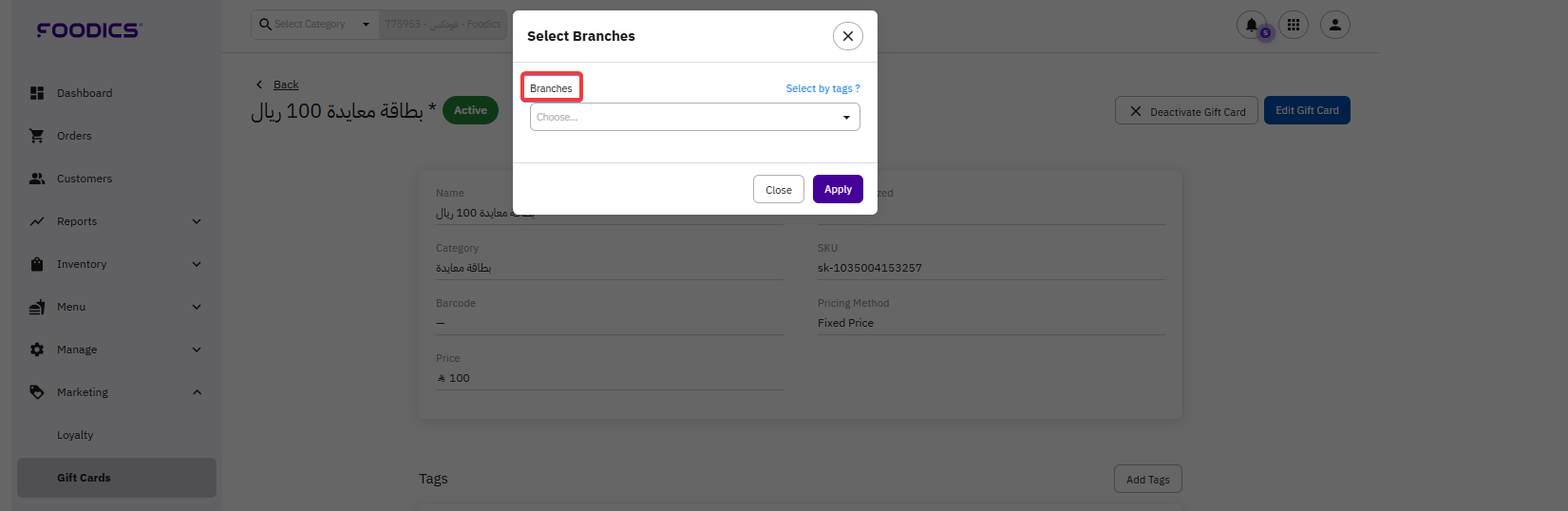
Task: Open Loyalty under Marketing
Action: click(x=75, y=435)
